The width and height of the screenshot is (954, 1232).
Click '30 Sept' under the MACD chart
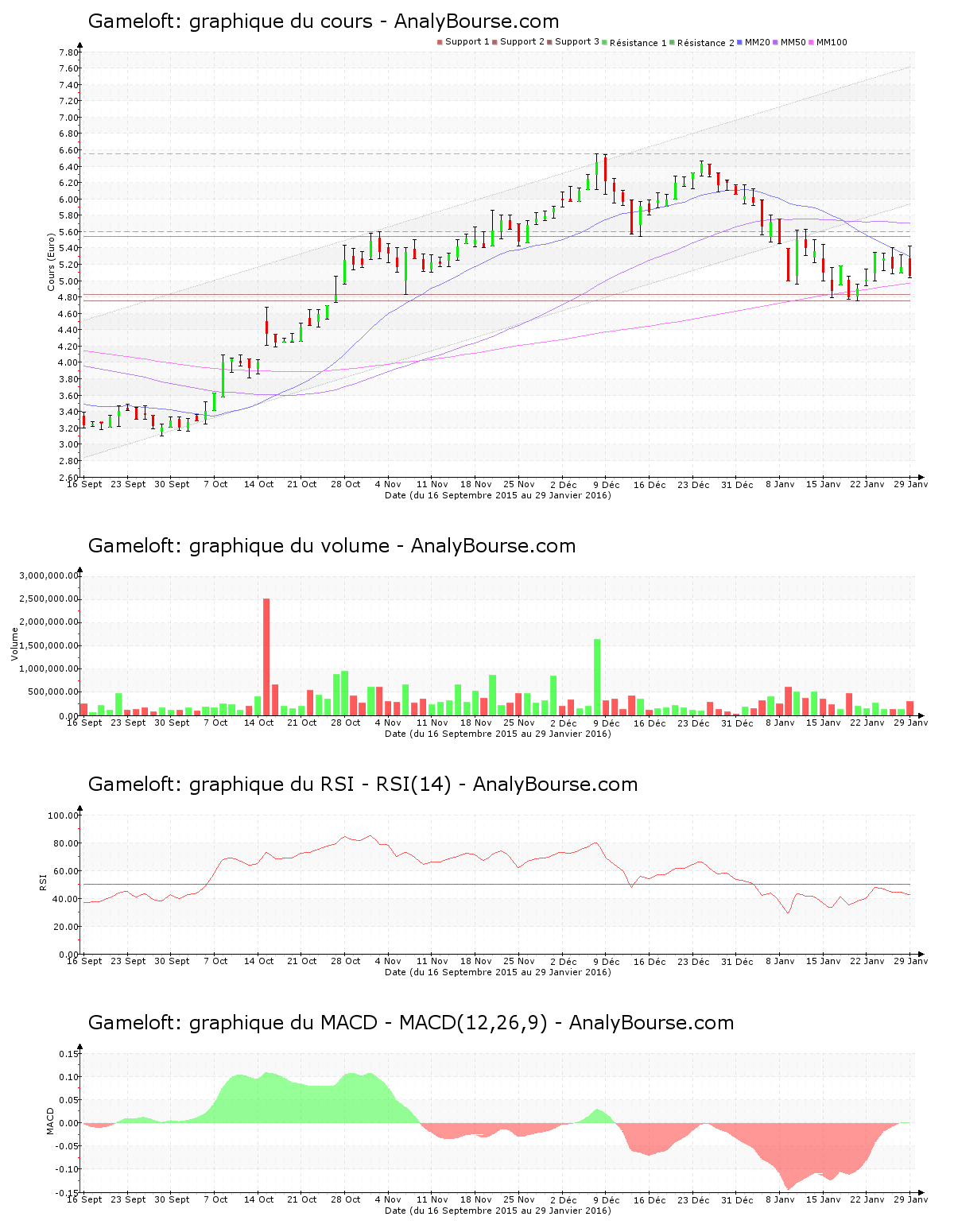tap(172, 1199)
